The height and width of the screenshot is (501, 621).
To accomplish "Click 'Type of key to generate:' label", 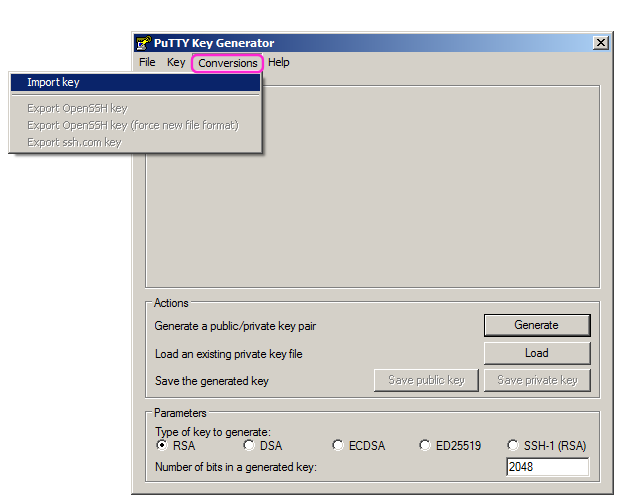I will click(213, 432).
